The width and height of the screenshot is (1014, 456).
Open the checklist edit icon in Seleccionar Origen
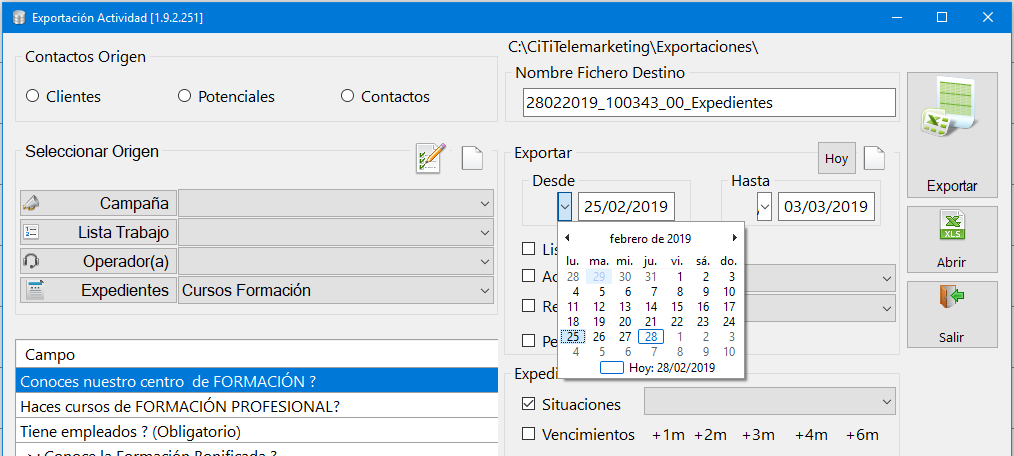click(x=431, y=158)
